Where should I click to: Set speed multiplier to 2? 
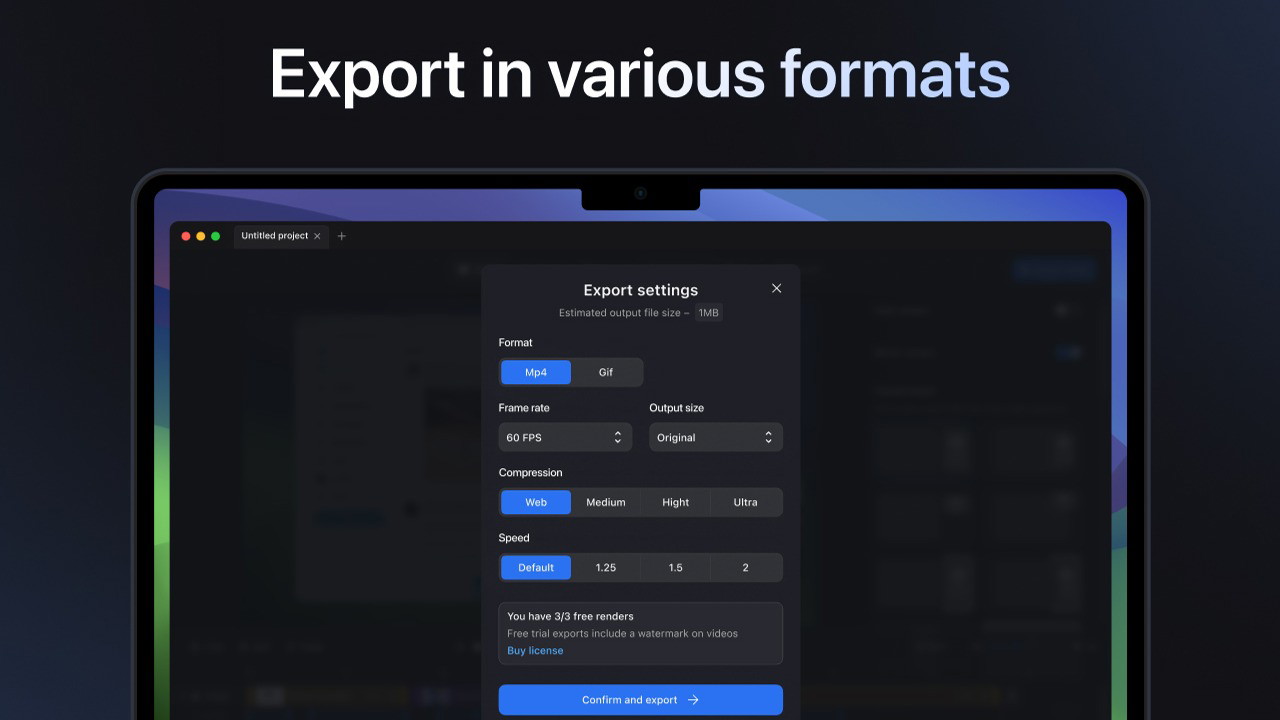pos(745,567)
